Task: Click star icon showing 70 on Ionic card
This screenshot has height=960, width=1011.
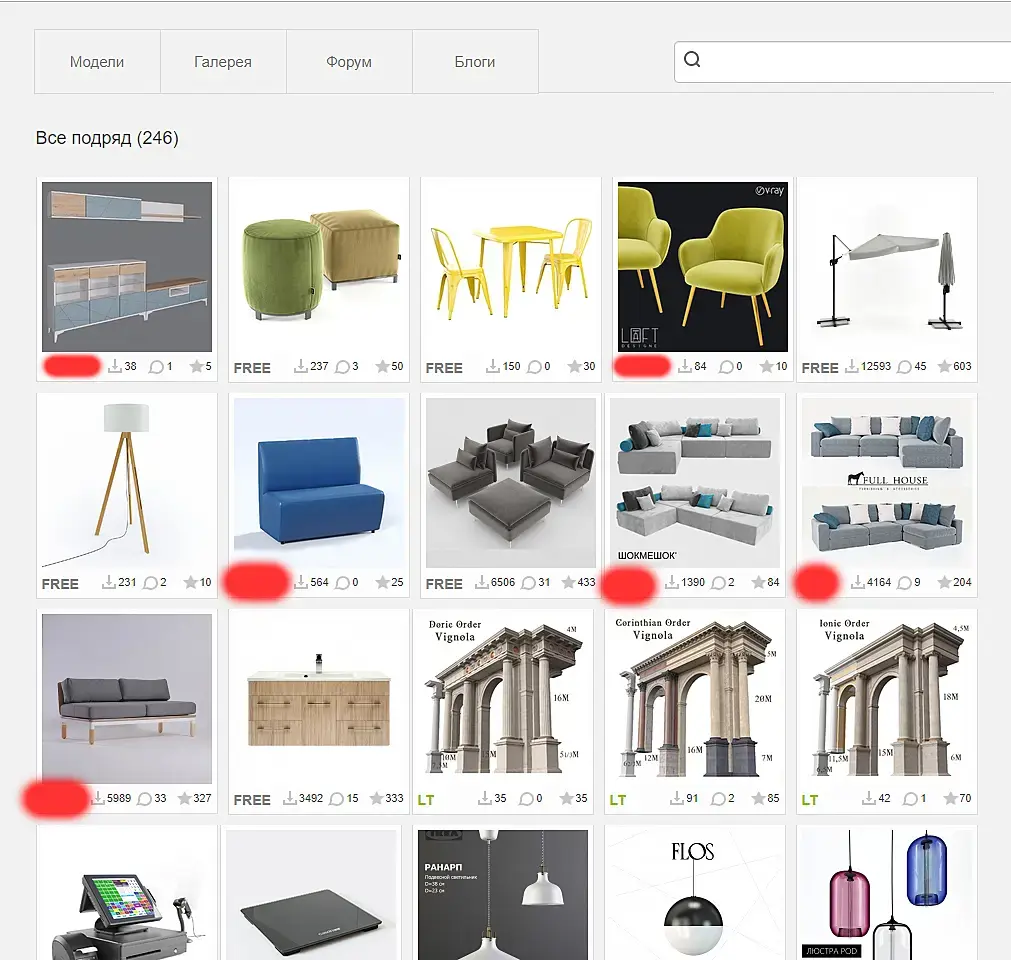Action: pyautogui.click(x=950, y=798)
